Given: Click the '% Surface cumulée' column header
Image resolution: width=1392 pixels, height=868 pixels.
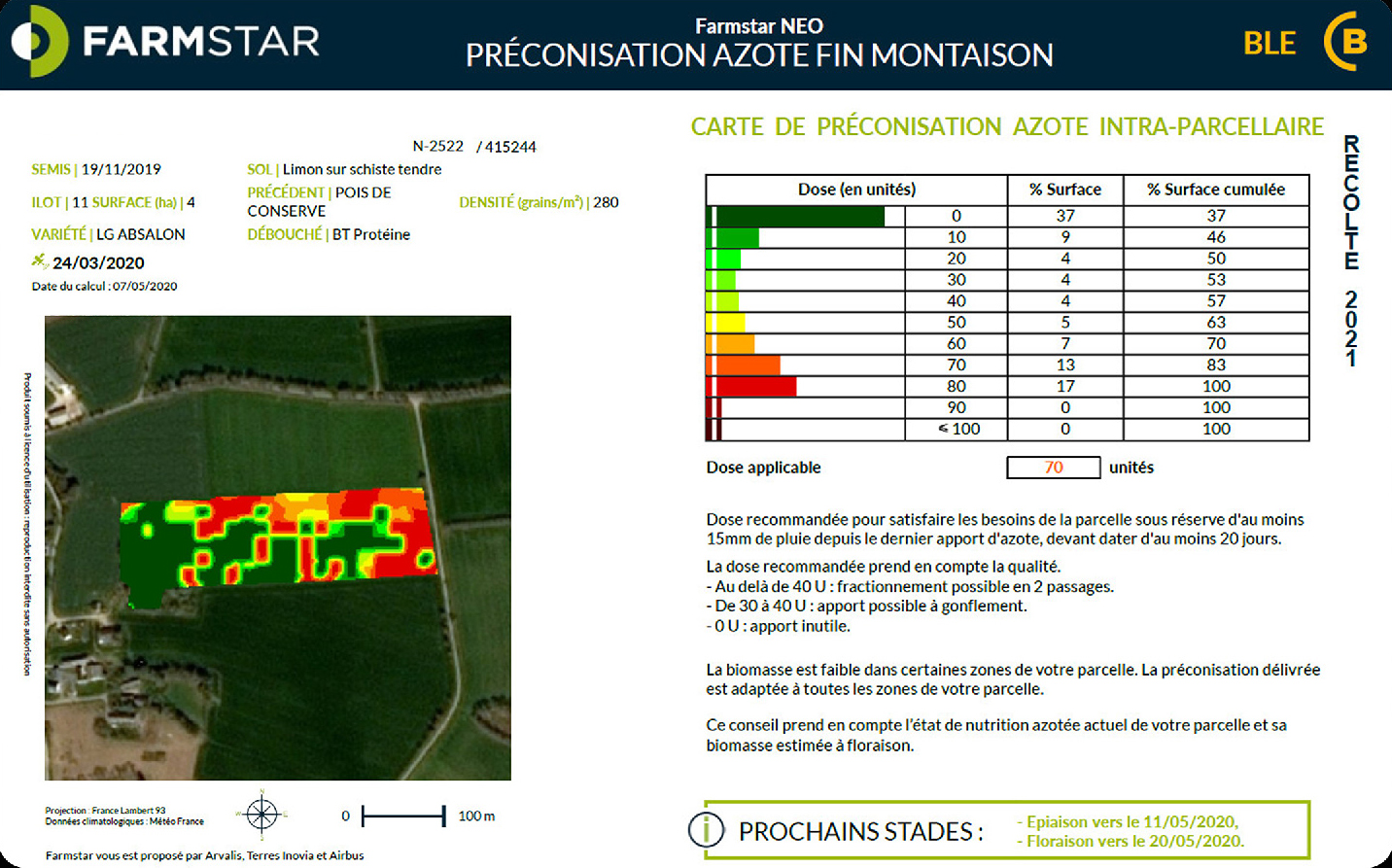Looking at the screenshot, I should pos(1215,190).
